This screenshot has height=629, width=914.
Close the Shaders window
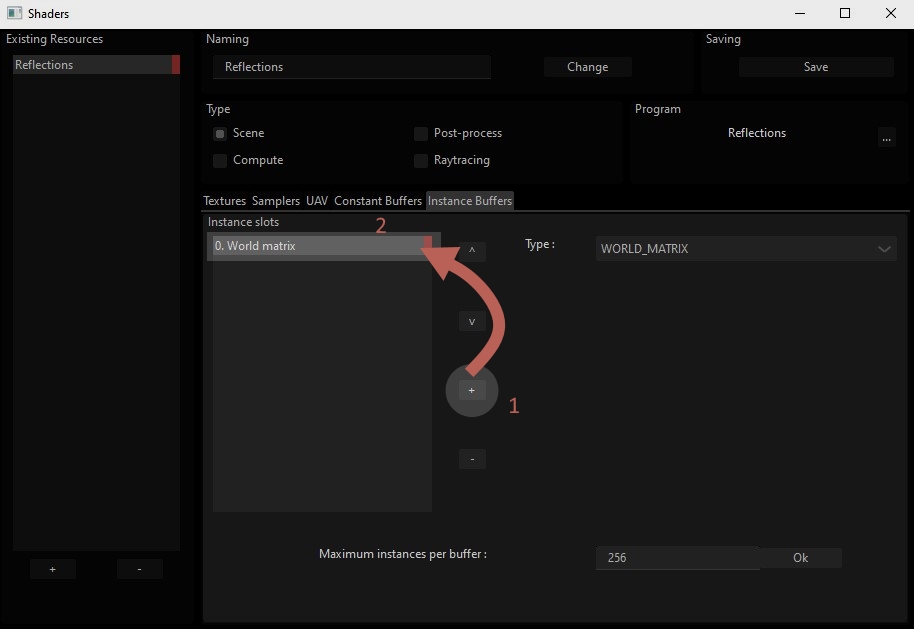coord(891,13)
